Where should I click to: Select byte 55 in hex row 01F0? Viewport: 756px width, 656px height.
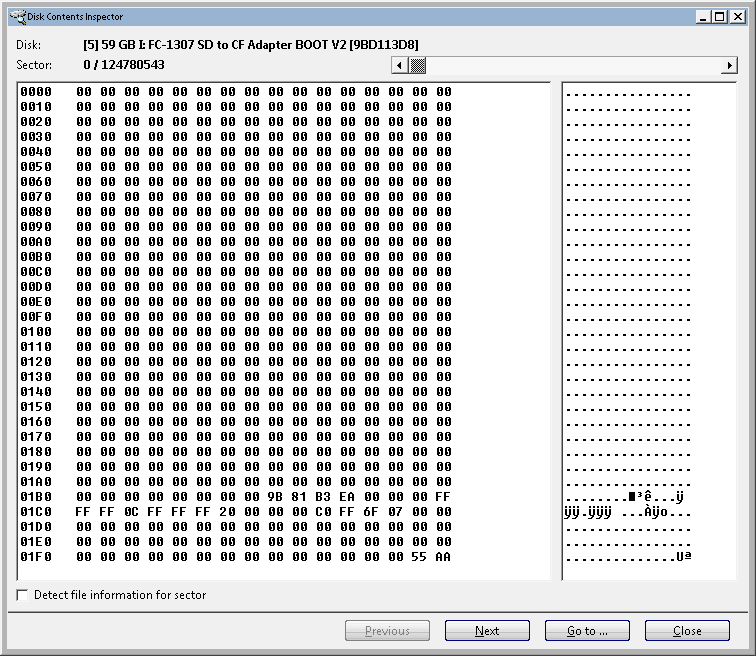[419, 556]
